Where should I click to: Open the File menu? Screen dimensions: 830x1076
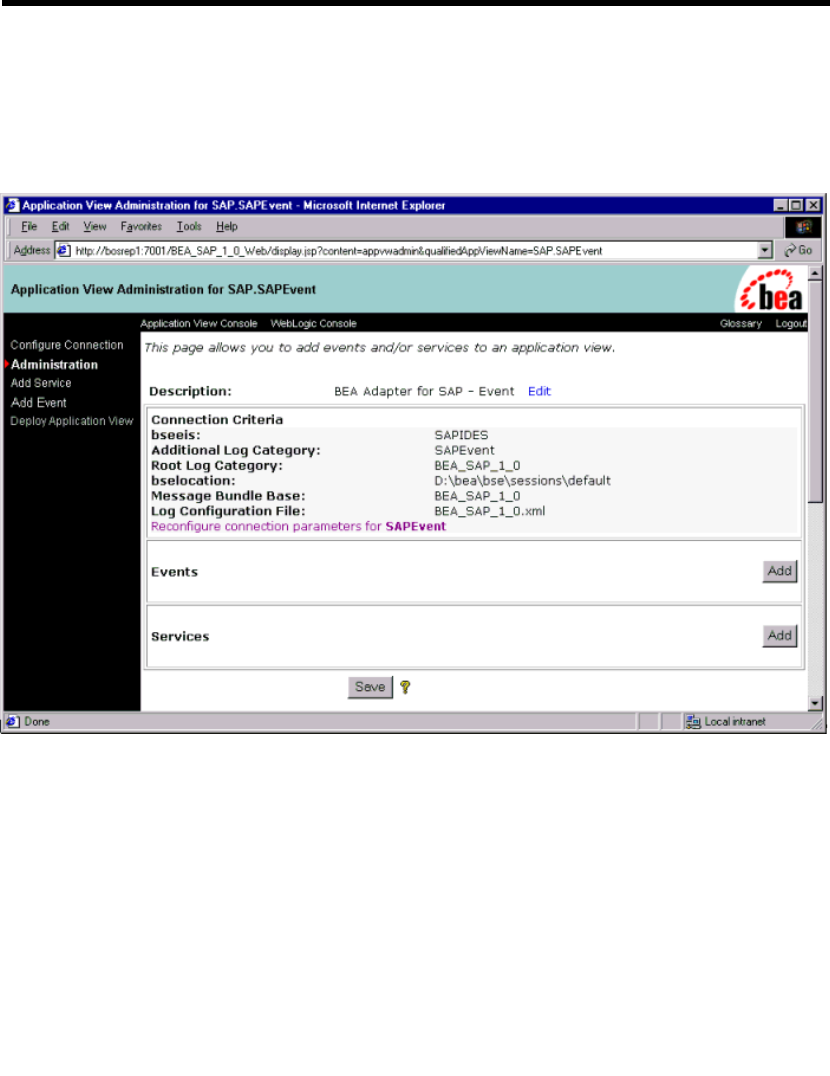(29, 226)
